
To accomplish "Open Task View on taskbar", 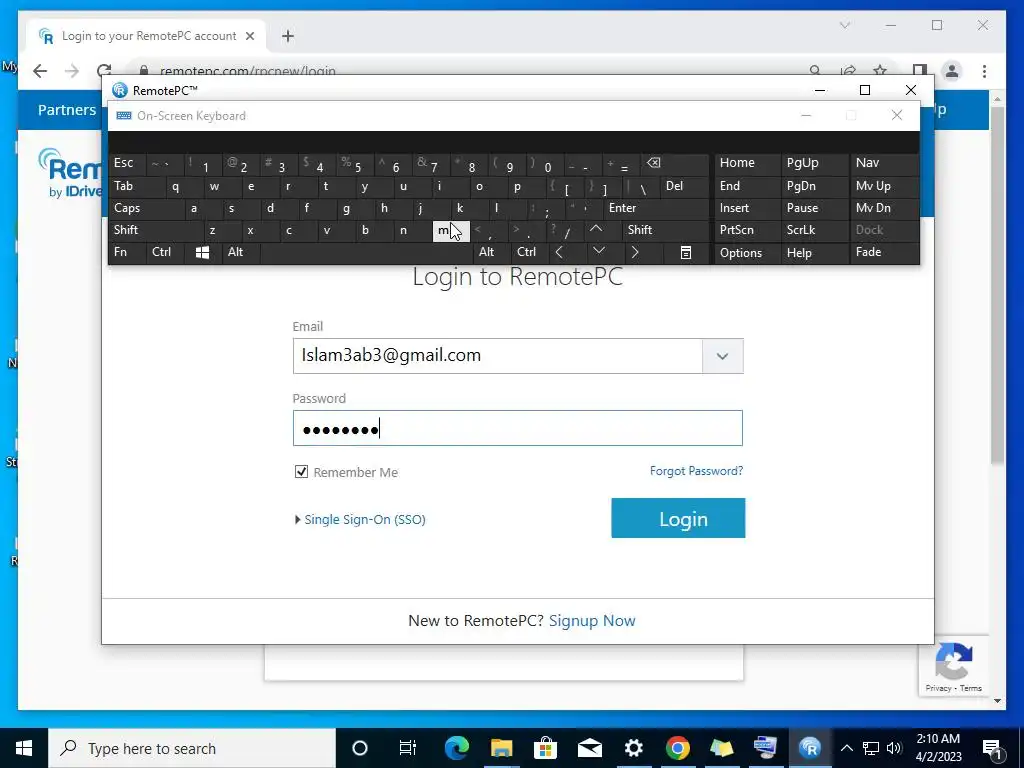I will 408,748.
